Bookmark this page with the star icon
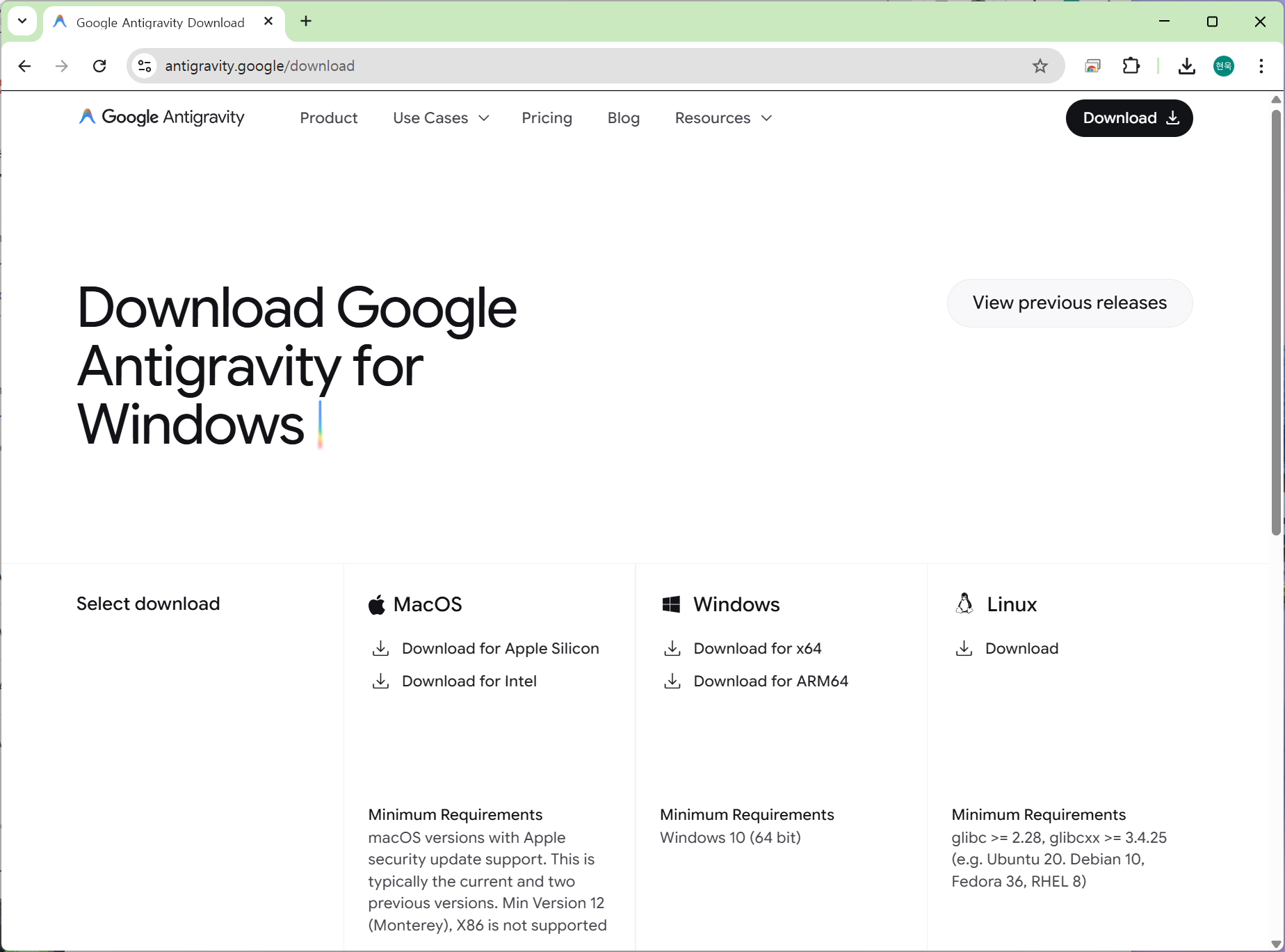Screen dimensions: 1285x952 pyautogui.click(x=1040, y=66)
